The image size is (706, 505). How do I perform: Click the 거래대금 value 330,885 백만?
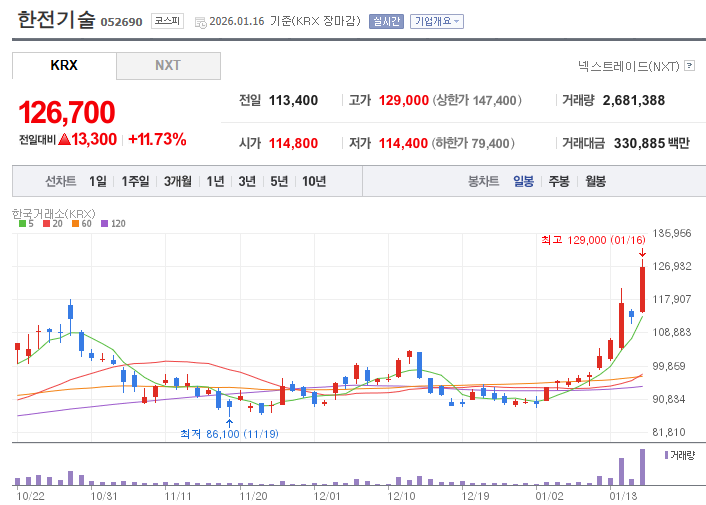[x=652, y=143]
